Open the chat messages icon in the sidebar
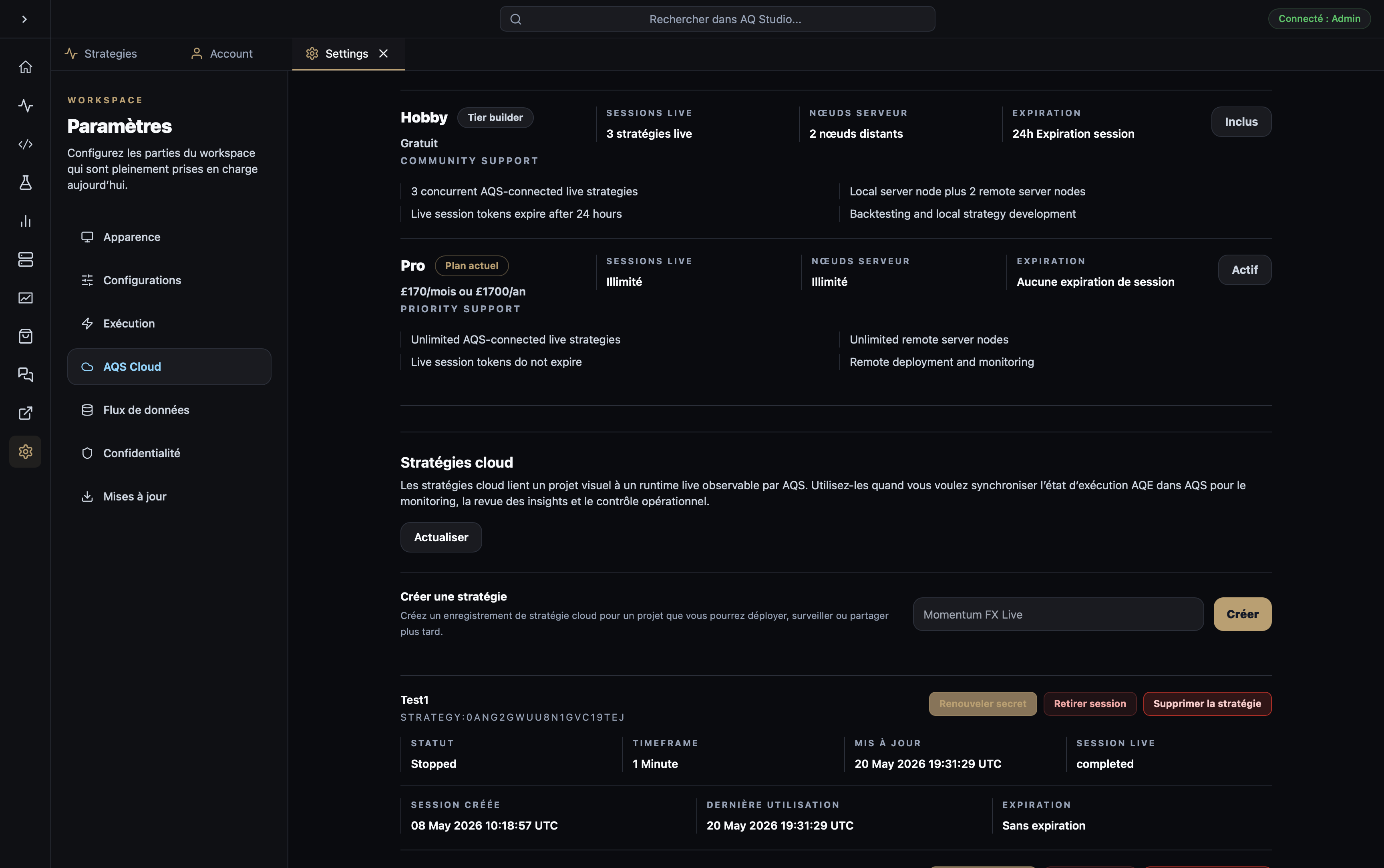1384x868 pixels. pyautogui.click(x=25, y=375)
